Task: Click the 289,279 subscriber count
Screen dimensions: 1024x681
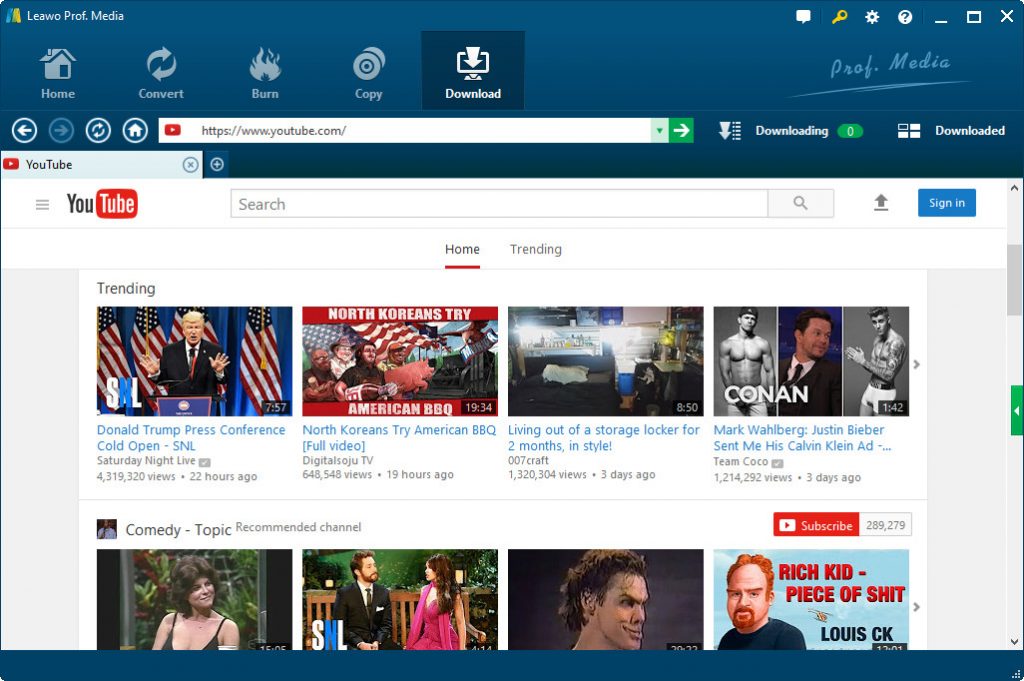Action: tap(886, 525)
